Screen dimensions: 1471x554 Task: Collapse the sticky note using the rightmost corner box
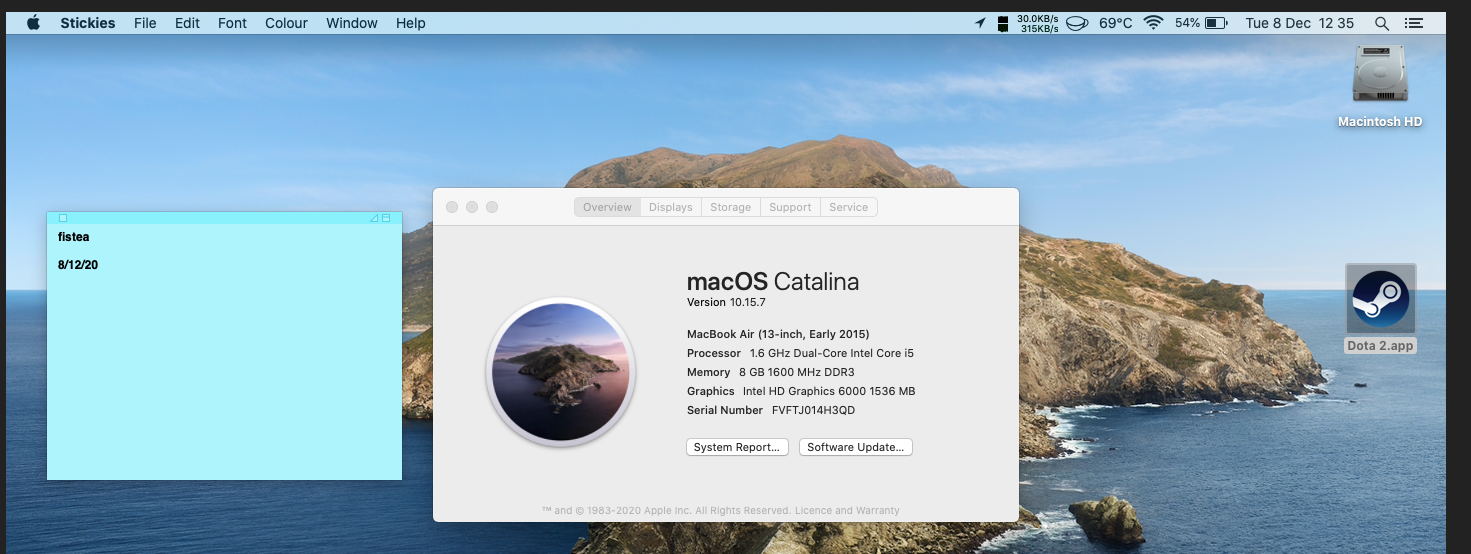click(386, 218)
